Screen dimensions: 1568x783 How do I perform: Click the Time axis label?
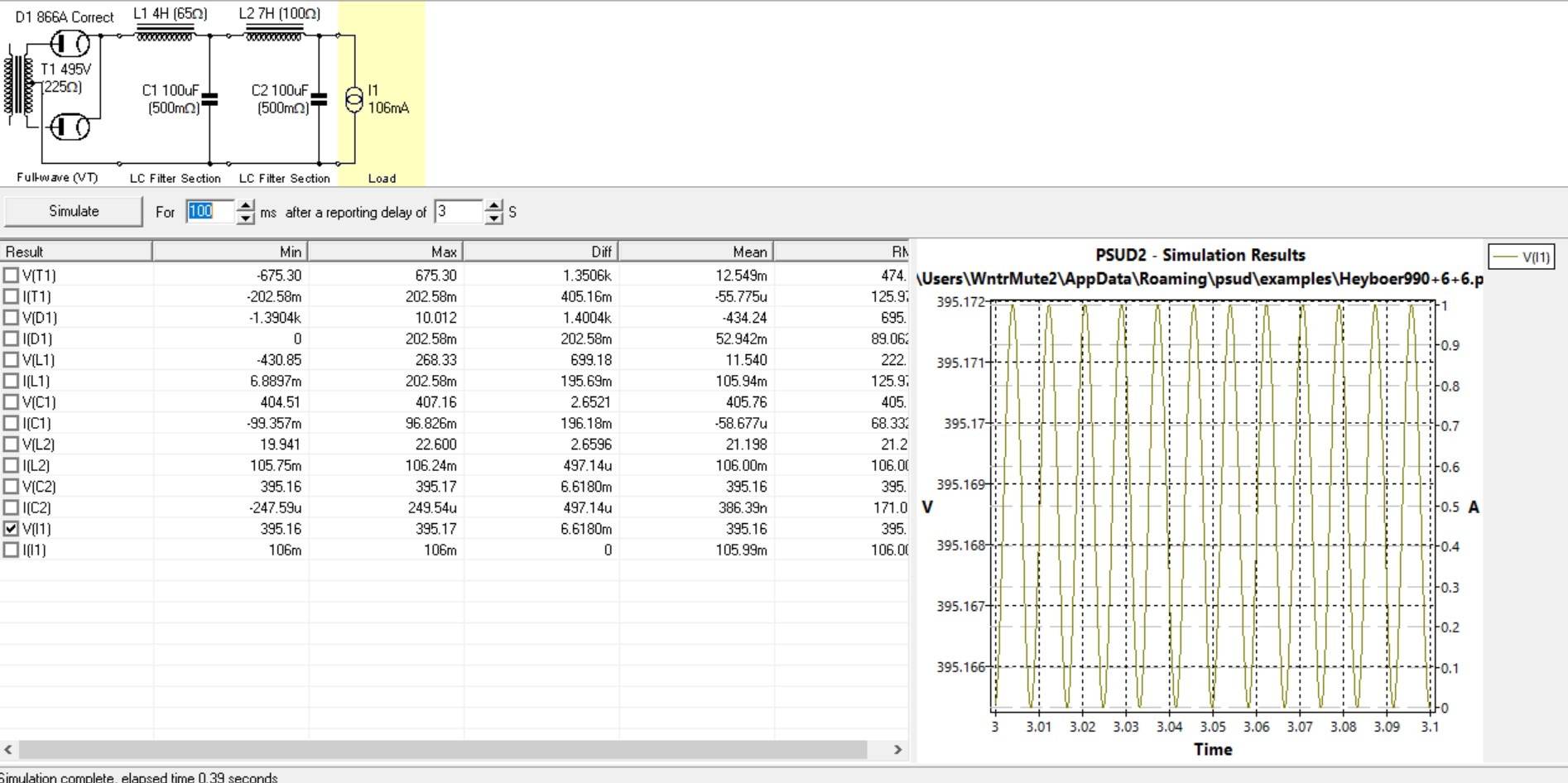[1213, 749]
